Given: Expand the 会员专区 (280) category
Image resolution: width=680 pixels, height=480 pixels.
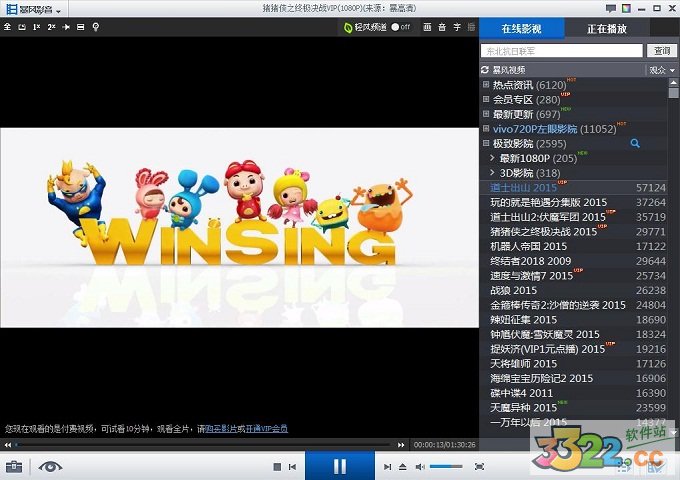Looking at the screenshot, I should point(486,99).
